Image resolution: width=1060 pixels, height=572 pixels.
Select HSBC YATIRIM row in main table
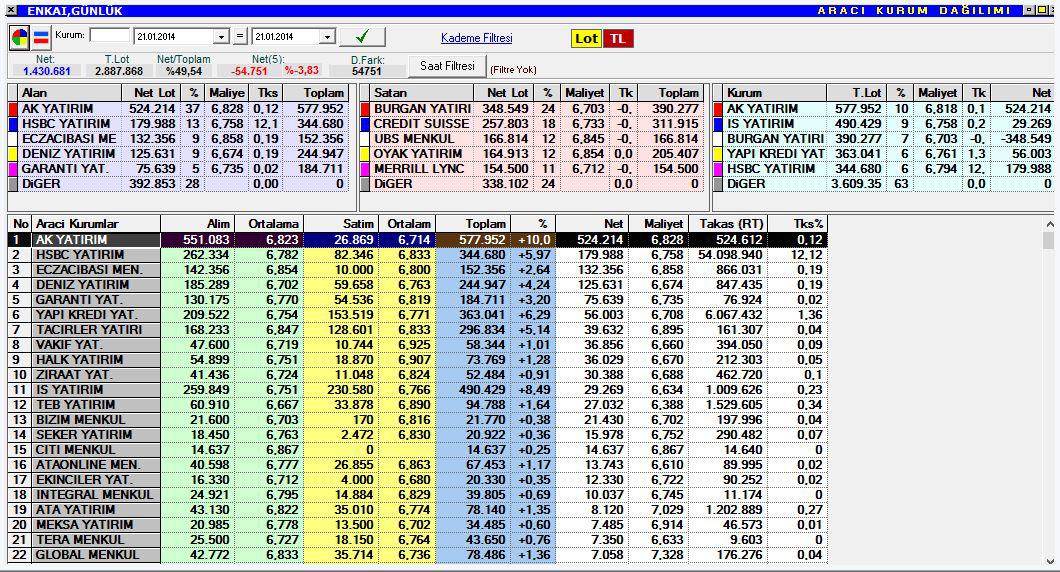click(x=418, y=255)
